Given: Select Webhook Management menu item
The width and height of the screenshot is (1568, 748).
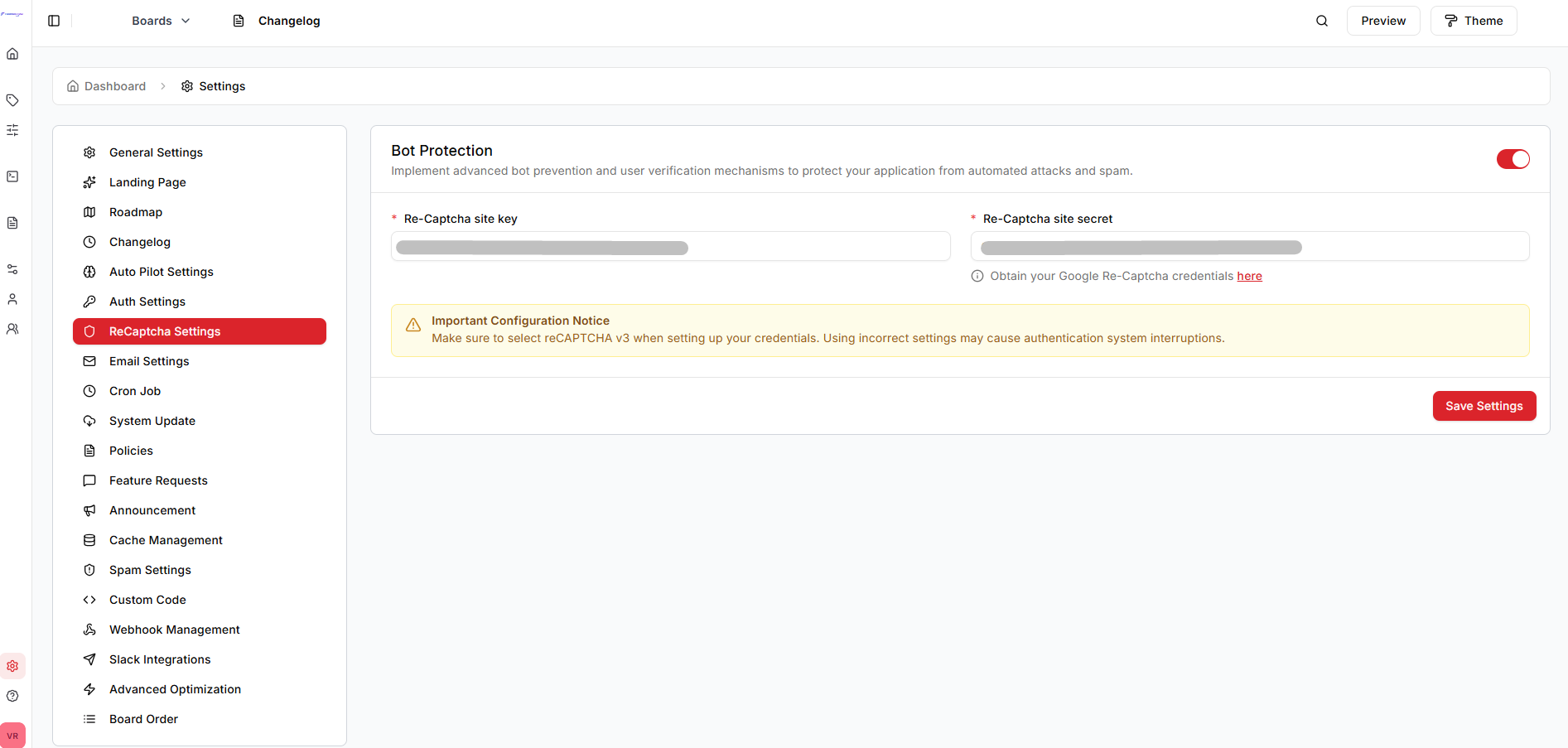Looking at the screenshot, I should click(x=174, y=630).
